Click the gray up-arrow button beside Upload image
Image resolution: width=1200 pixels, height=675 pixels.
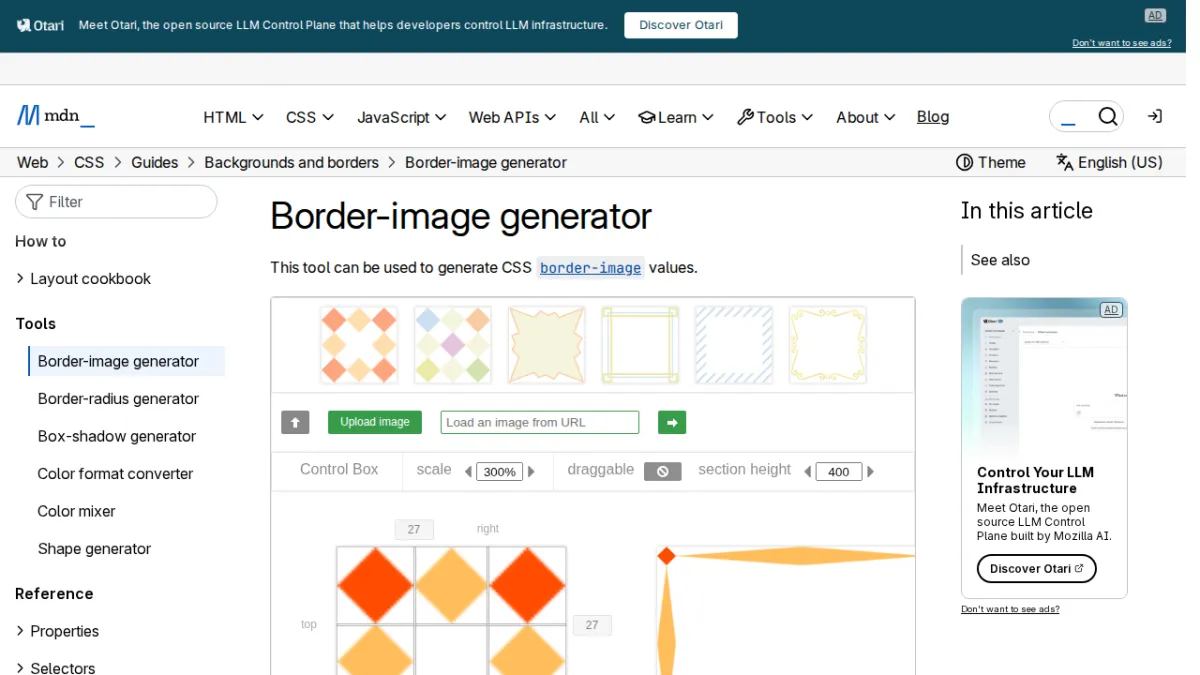(295, 422)
